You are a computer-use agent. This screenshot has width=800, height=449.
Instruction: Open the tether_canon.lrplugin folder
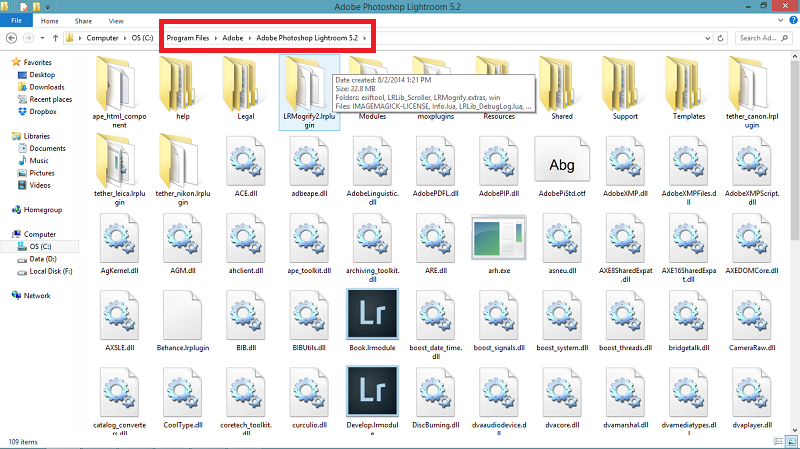[752, 92]
